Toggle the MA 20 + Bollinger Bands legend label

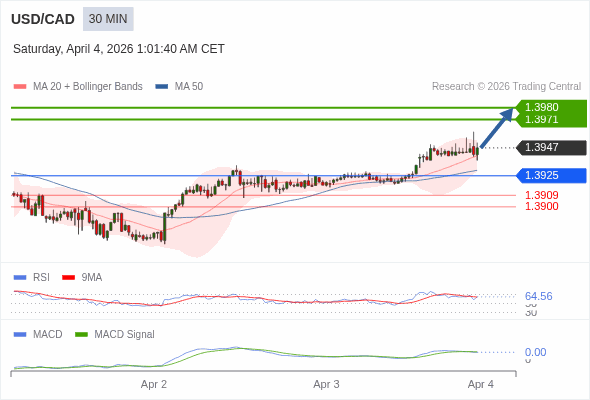[x=88, y=87]
